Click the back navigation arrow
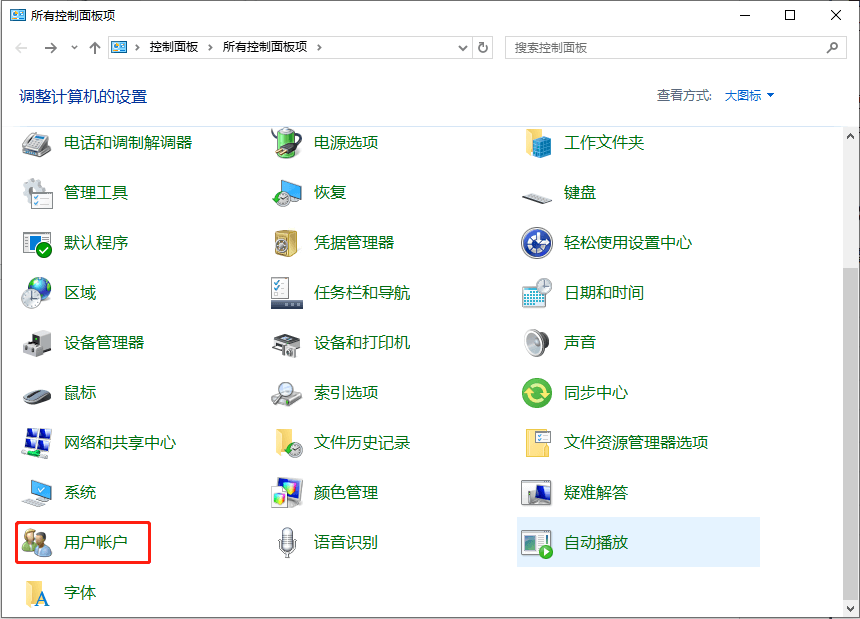This screenshot has height=619, width=860. pos(20,46)
